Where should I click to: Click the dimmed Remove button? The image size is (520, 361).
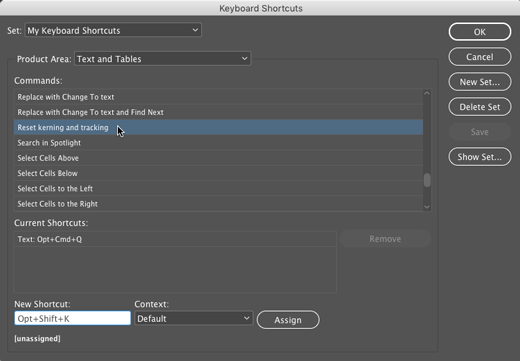pyautogui.click(x=385, y=239)
